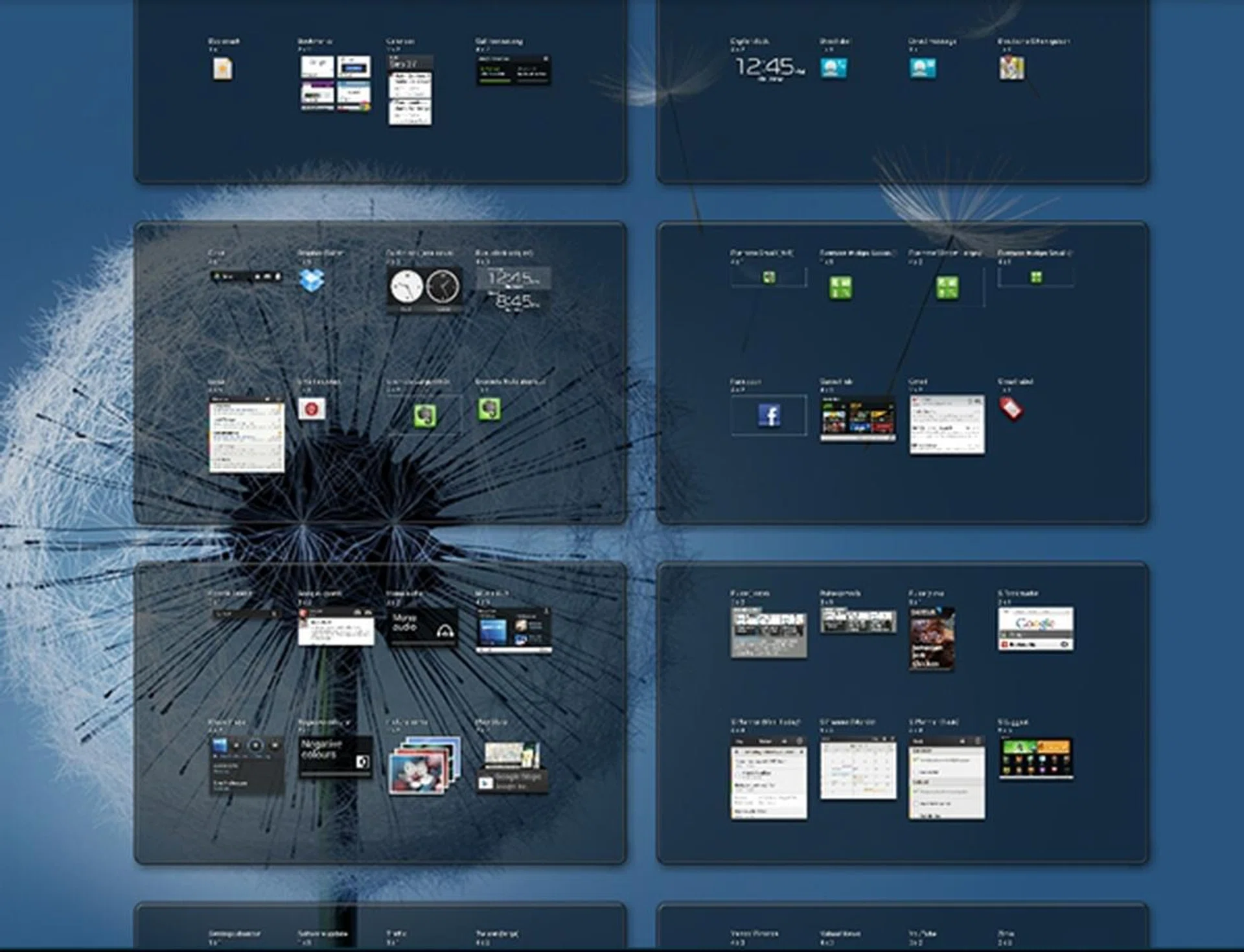Pick the Mono audio widget

click(422, 627)
